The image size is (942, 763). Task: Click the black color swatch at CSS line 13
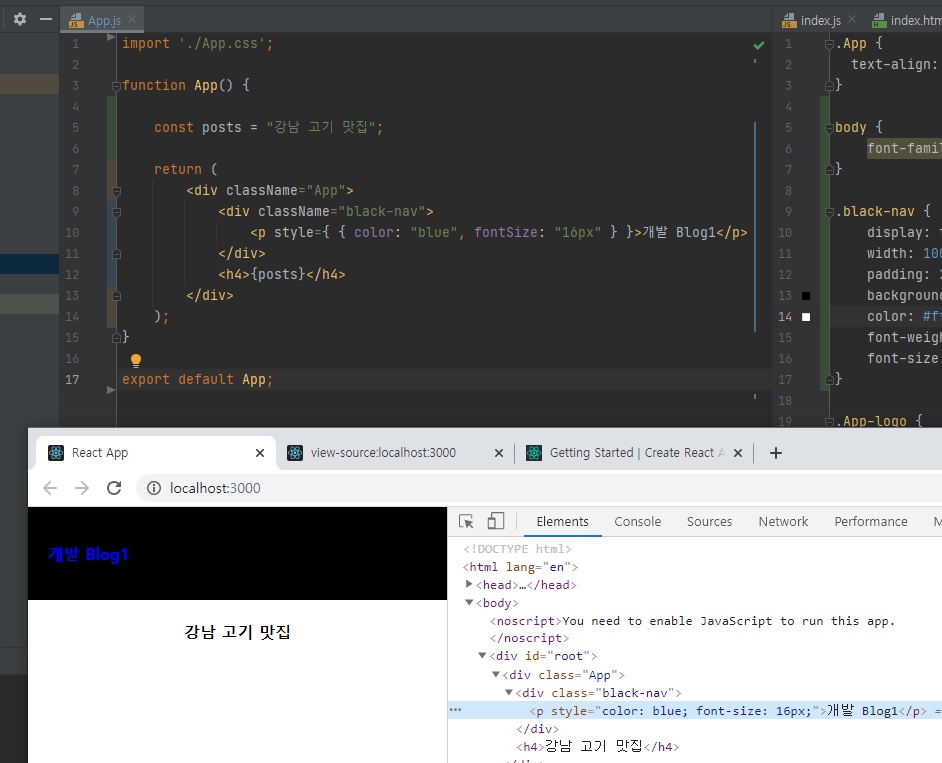click(x=806, y=296)
